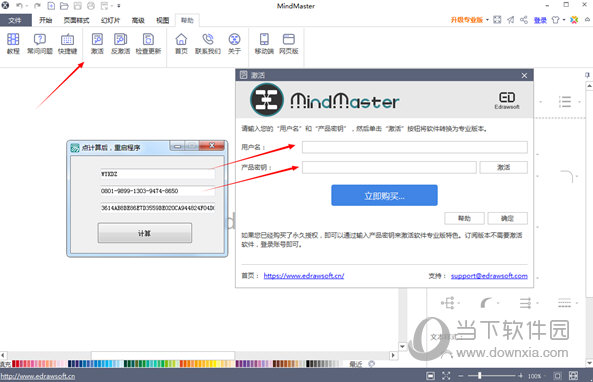This screenshot has width=593, height=382.
Task: Click the 确定 OK button in activation dialog
Action: coord(508,218)
